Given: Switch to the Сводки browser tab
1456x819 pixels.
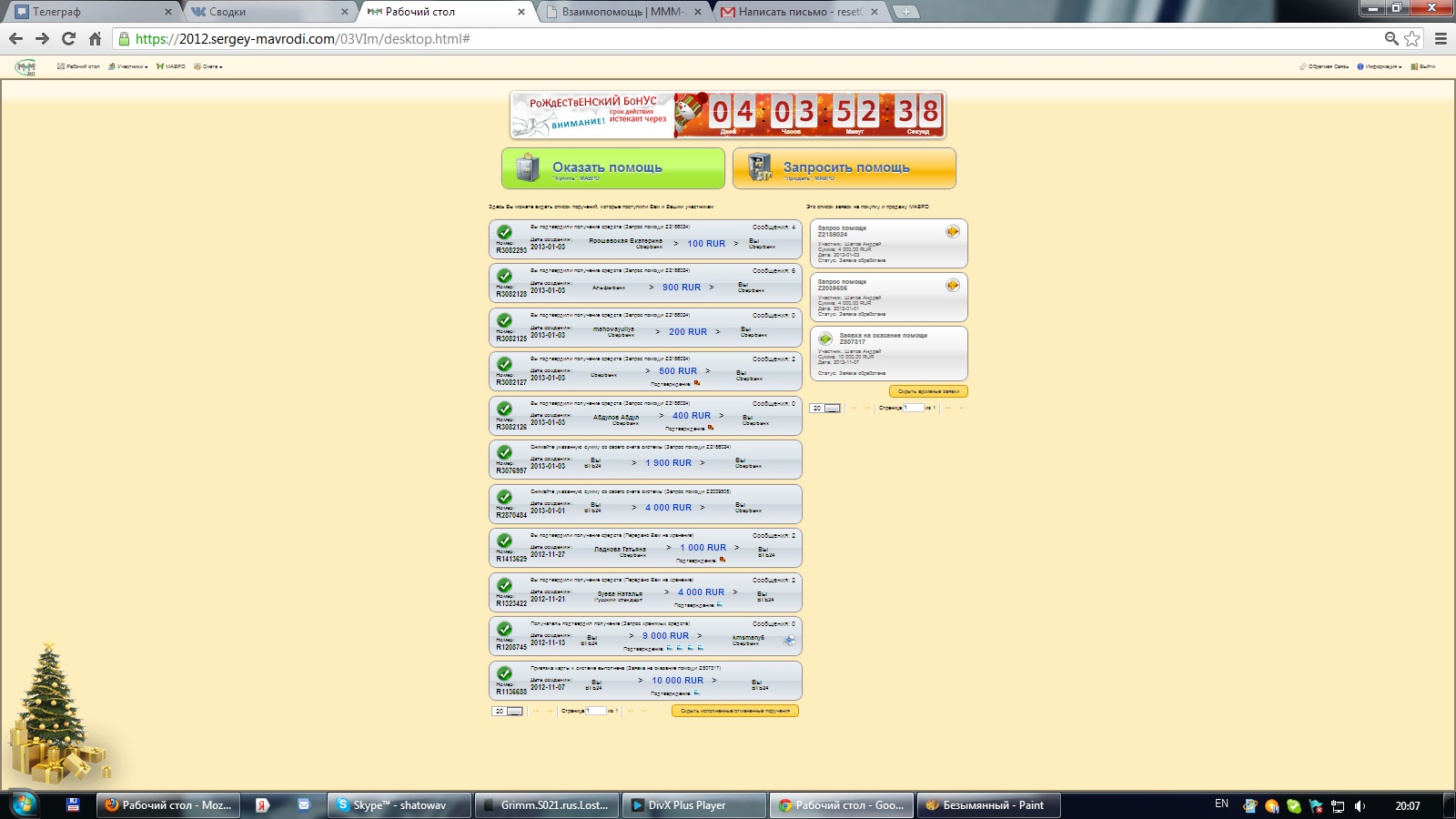Looking at the screenshot, I should click(x=268, y=12).
